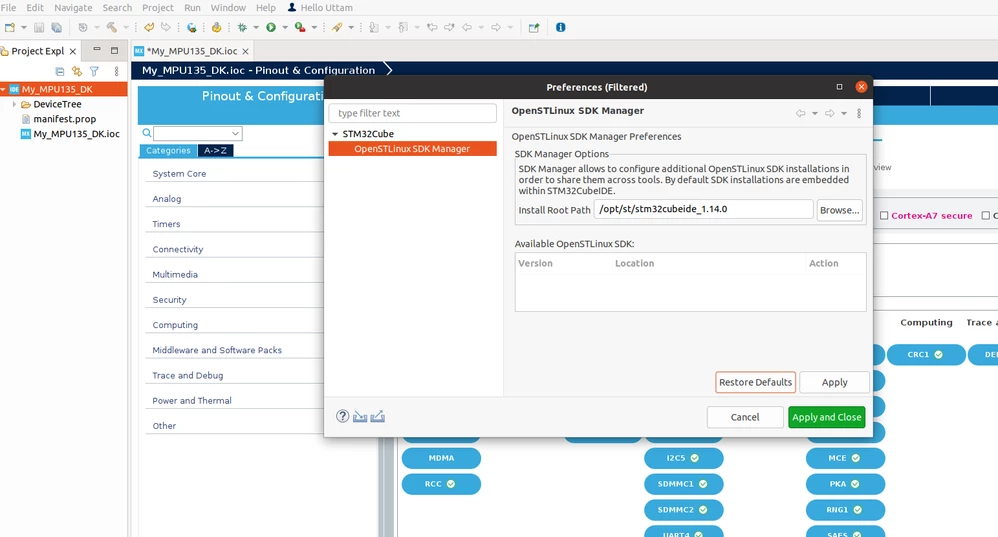Open the System Core category
Image resolution: width=998 pixels, height=537 pixels.
coord(179,174)
